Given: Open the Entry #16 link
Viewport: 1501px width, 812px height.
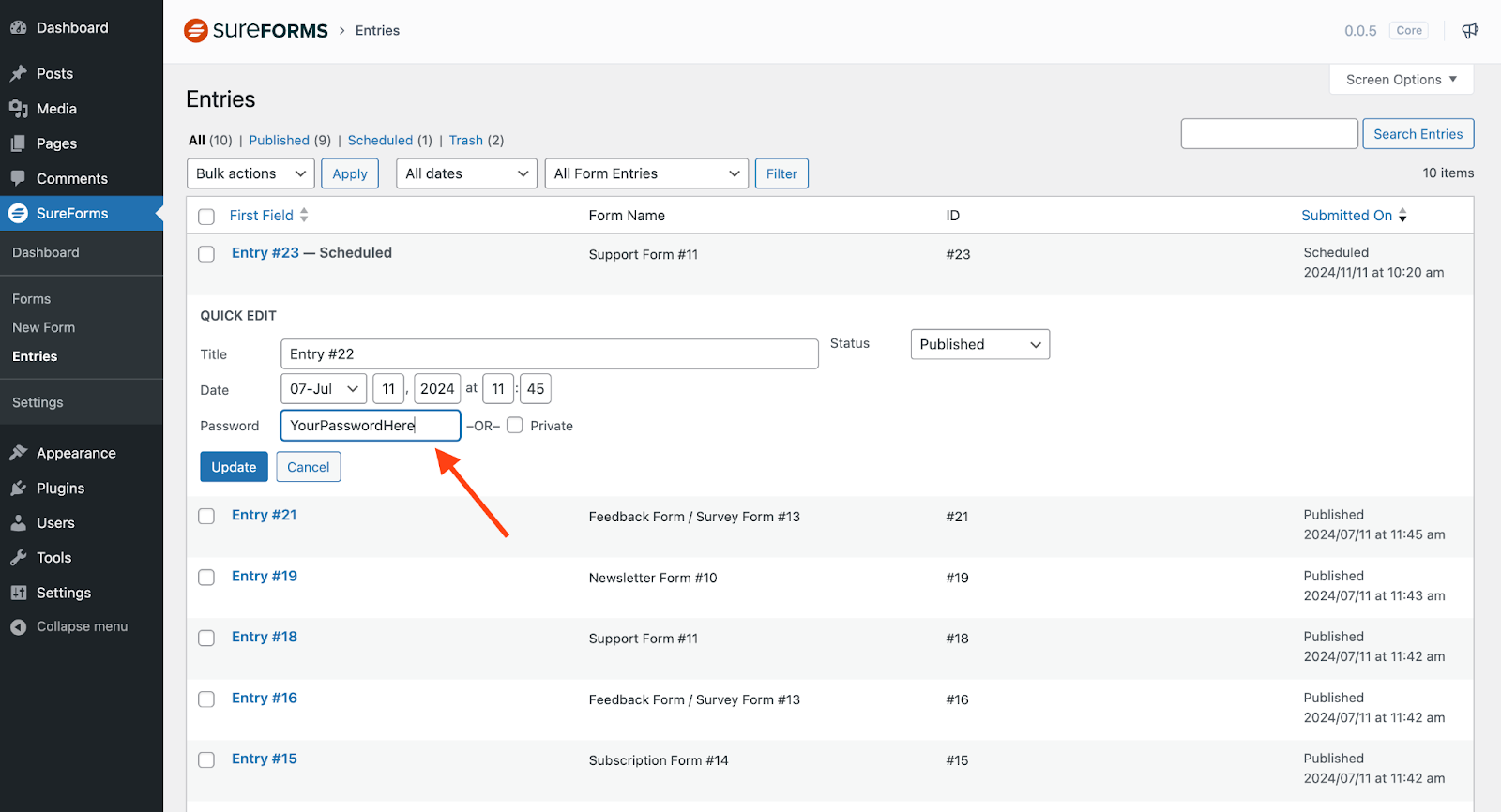Looking at the screenshot, I should point(265,698).
